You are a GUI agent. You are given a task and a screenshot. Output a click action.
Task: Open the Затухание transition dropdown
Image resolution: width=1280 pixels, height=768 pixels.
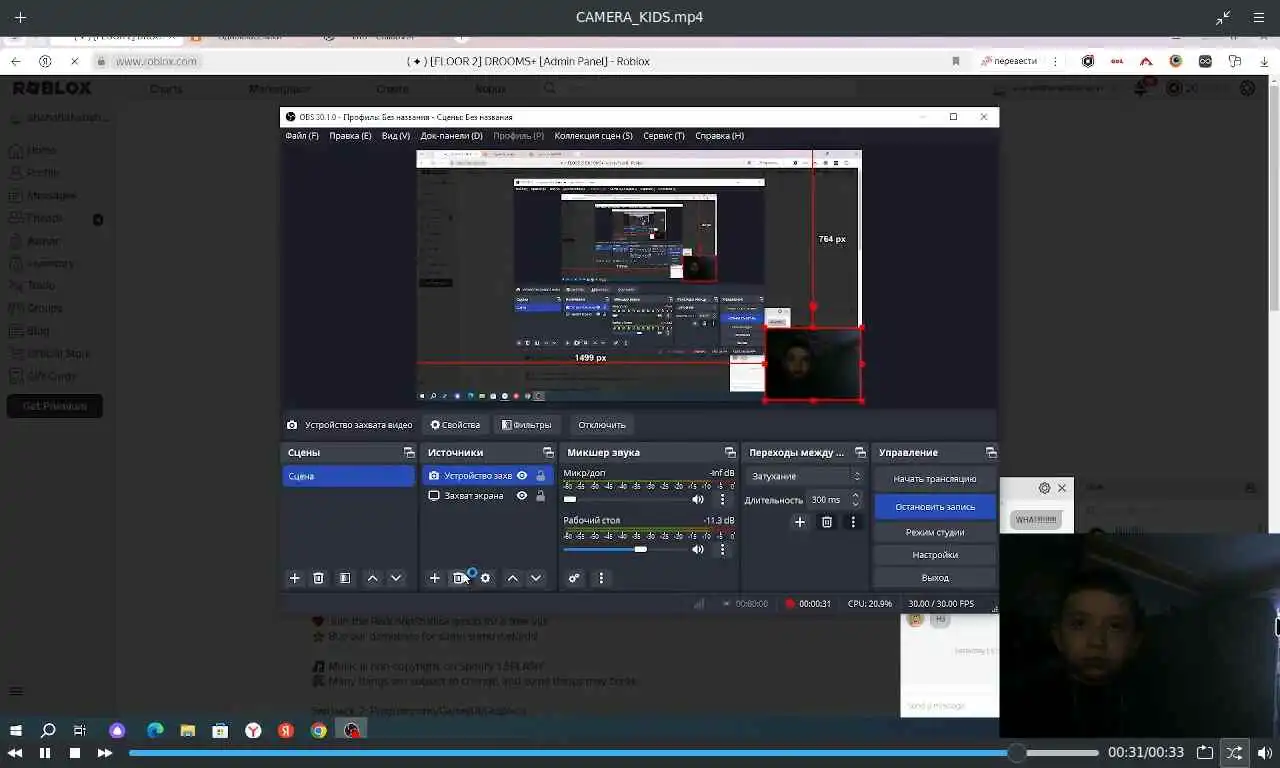[805, 476]
